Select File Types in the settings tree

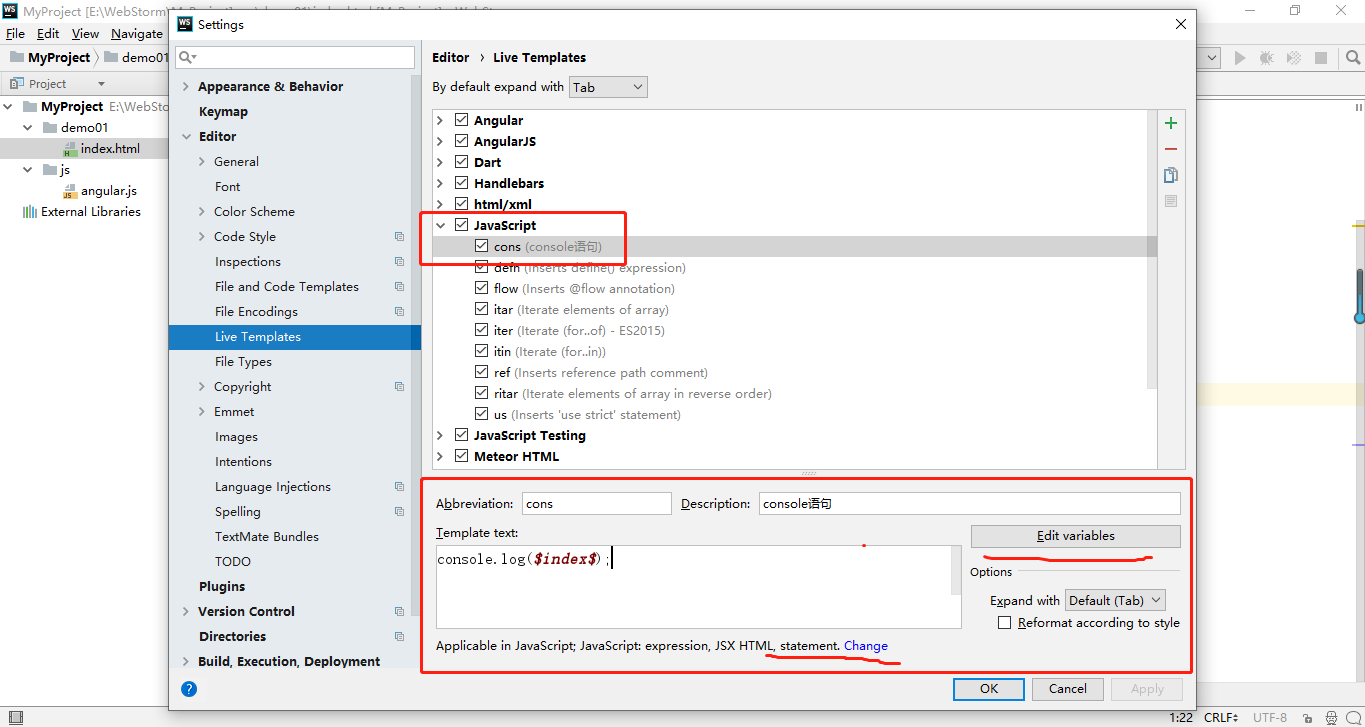[x=243, y=362]
